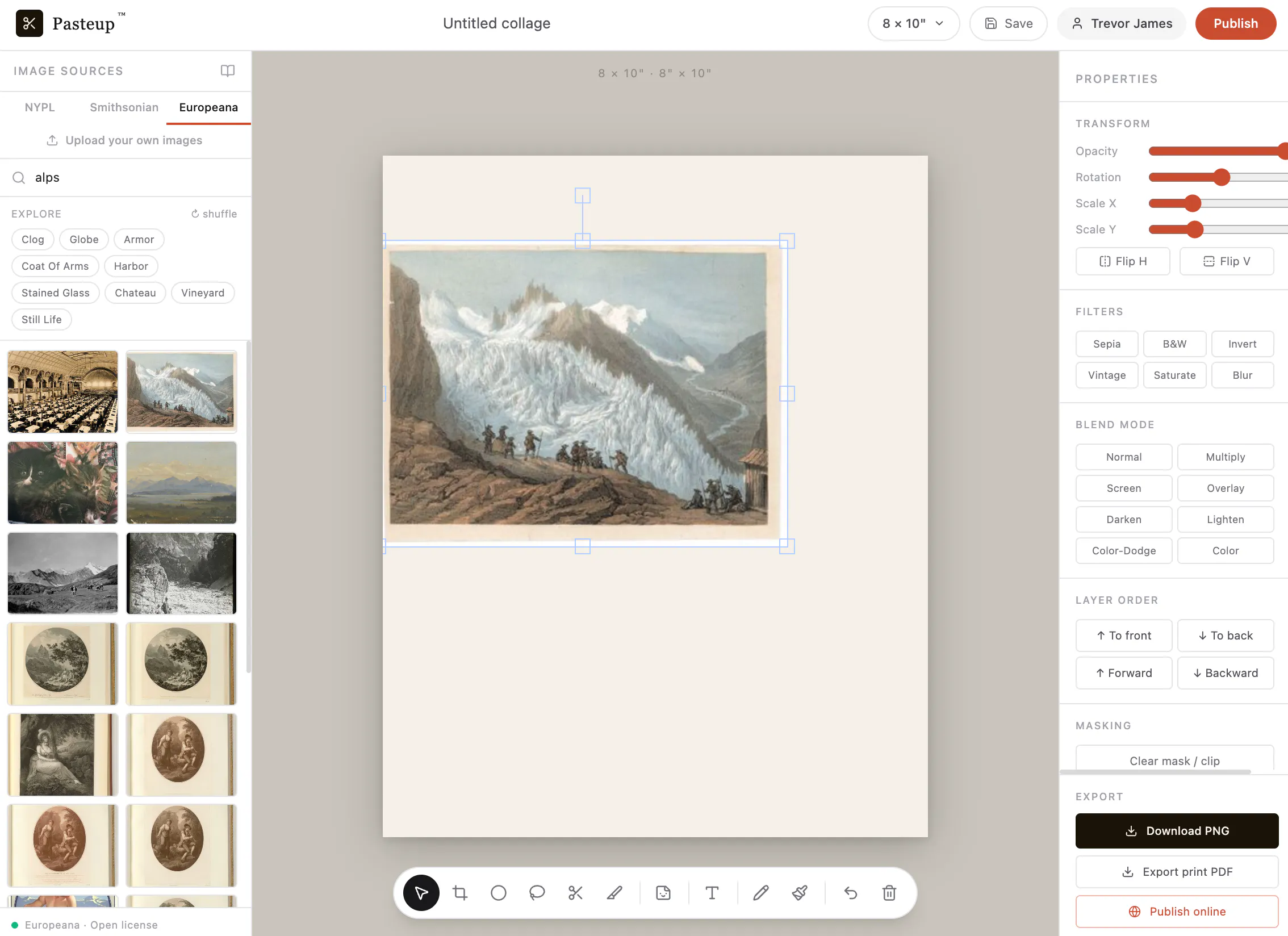The width and height of the screenshot is (1288, 936).
Task: Select the pointer/select tool
Action: (x=421, y=893)
